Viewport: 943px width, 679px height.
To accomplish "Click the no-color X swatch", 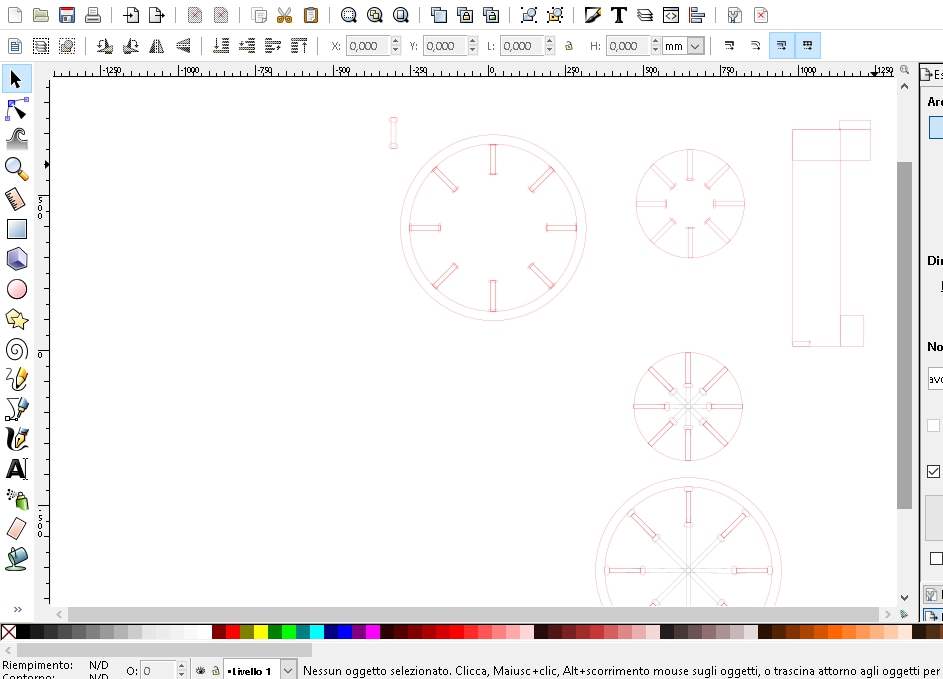I will tap(8, 631).
